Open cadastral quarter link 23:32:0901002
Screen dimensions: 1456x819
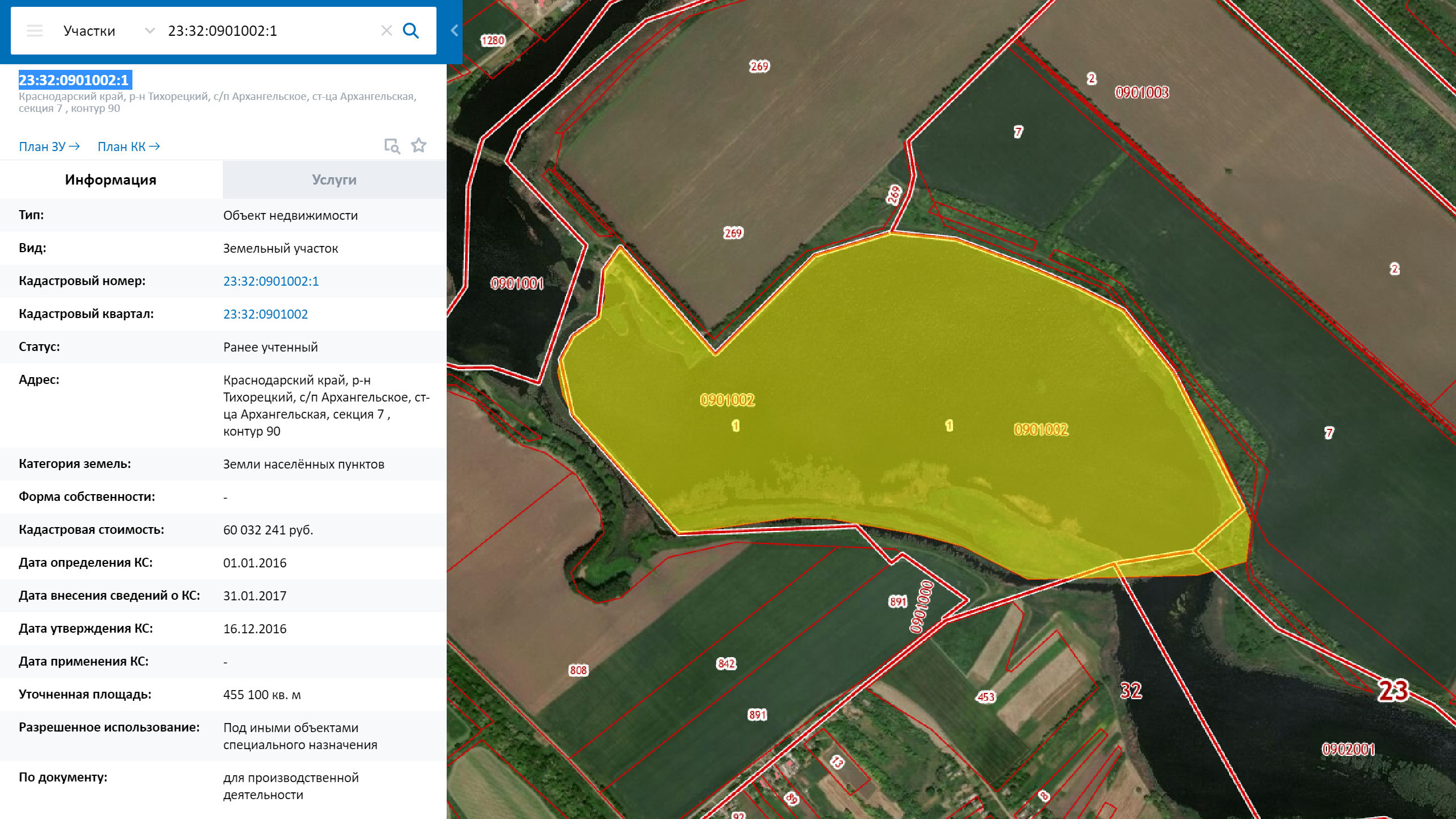point(265,314)
